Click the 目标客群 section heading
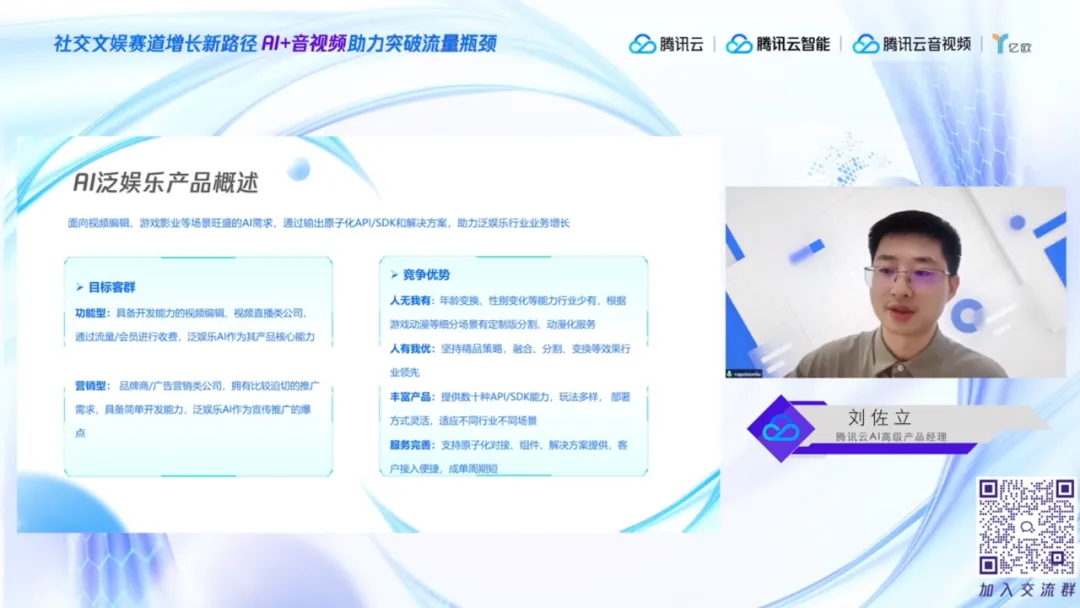This screenshot has width=1080, height=608. 112,287
